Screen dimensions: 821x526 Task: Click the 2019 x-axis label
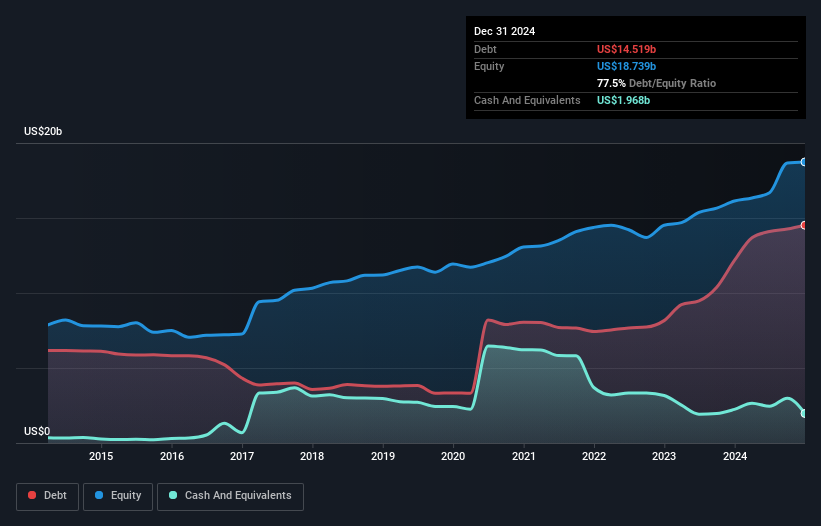pyautogui.click(x=383, y=456)
